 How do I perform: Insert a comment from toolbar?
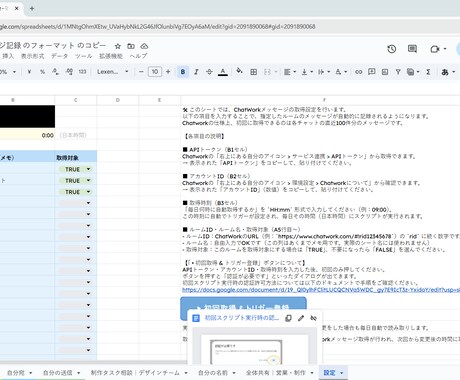pyautogui.click(x=372, y=72)
